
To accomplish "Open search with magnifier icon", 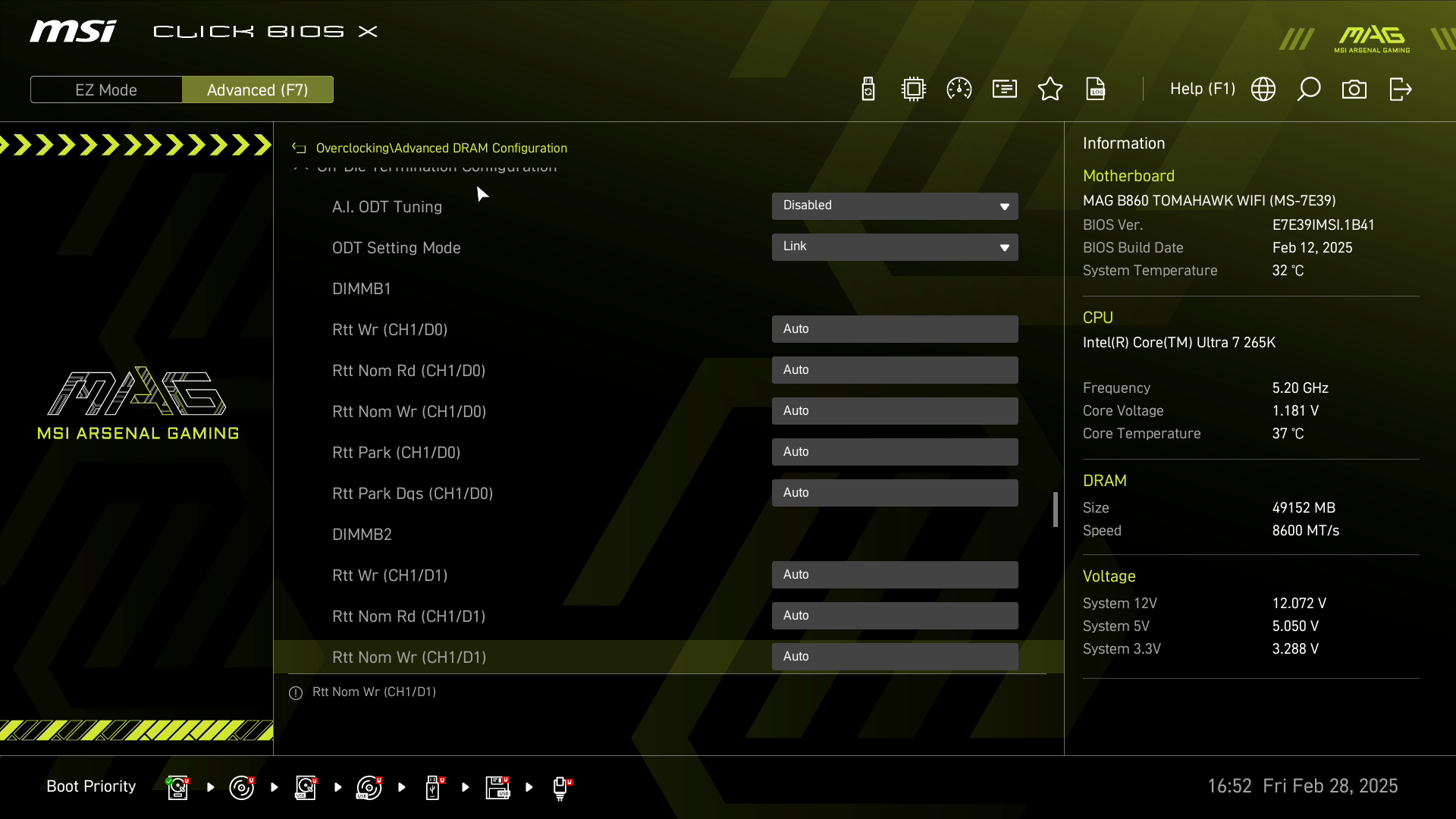I will [x=1309, y=89].
